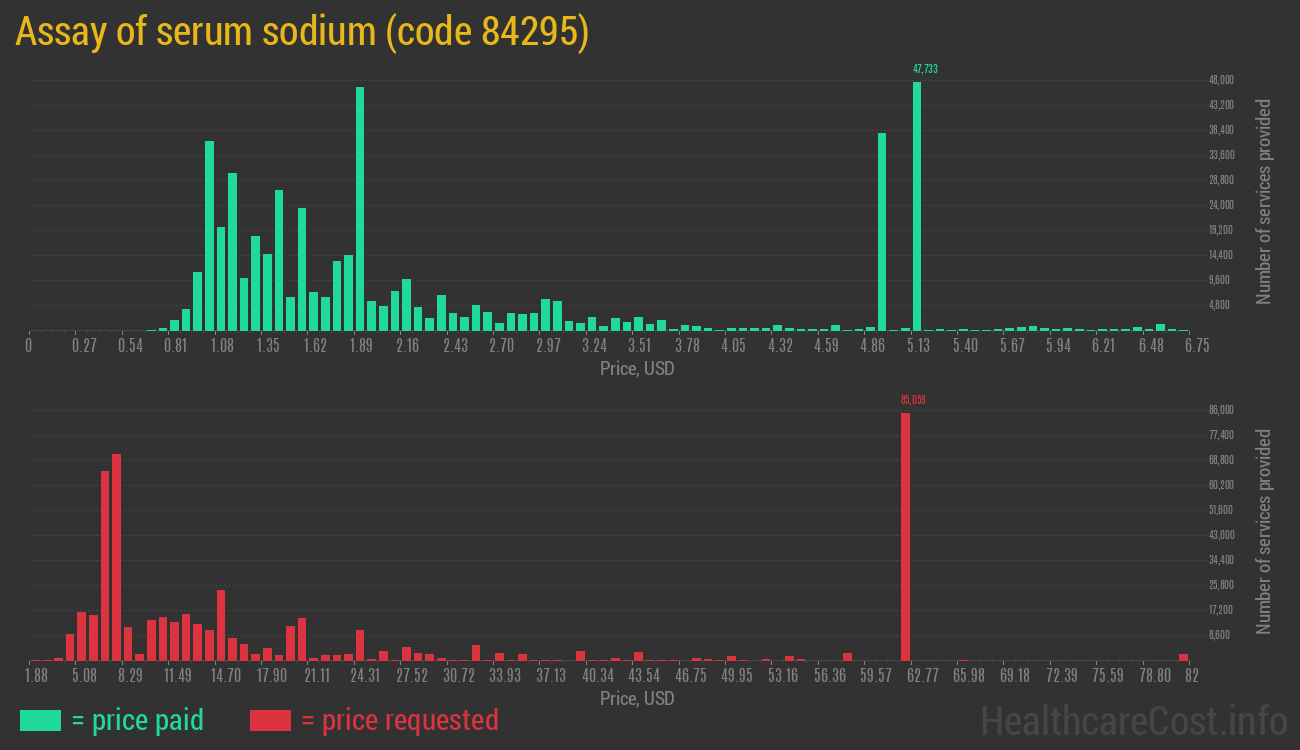Click the "= price paid" legend text
This screenshot has height=750, width=1300.
click(138, 720)
